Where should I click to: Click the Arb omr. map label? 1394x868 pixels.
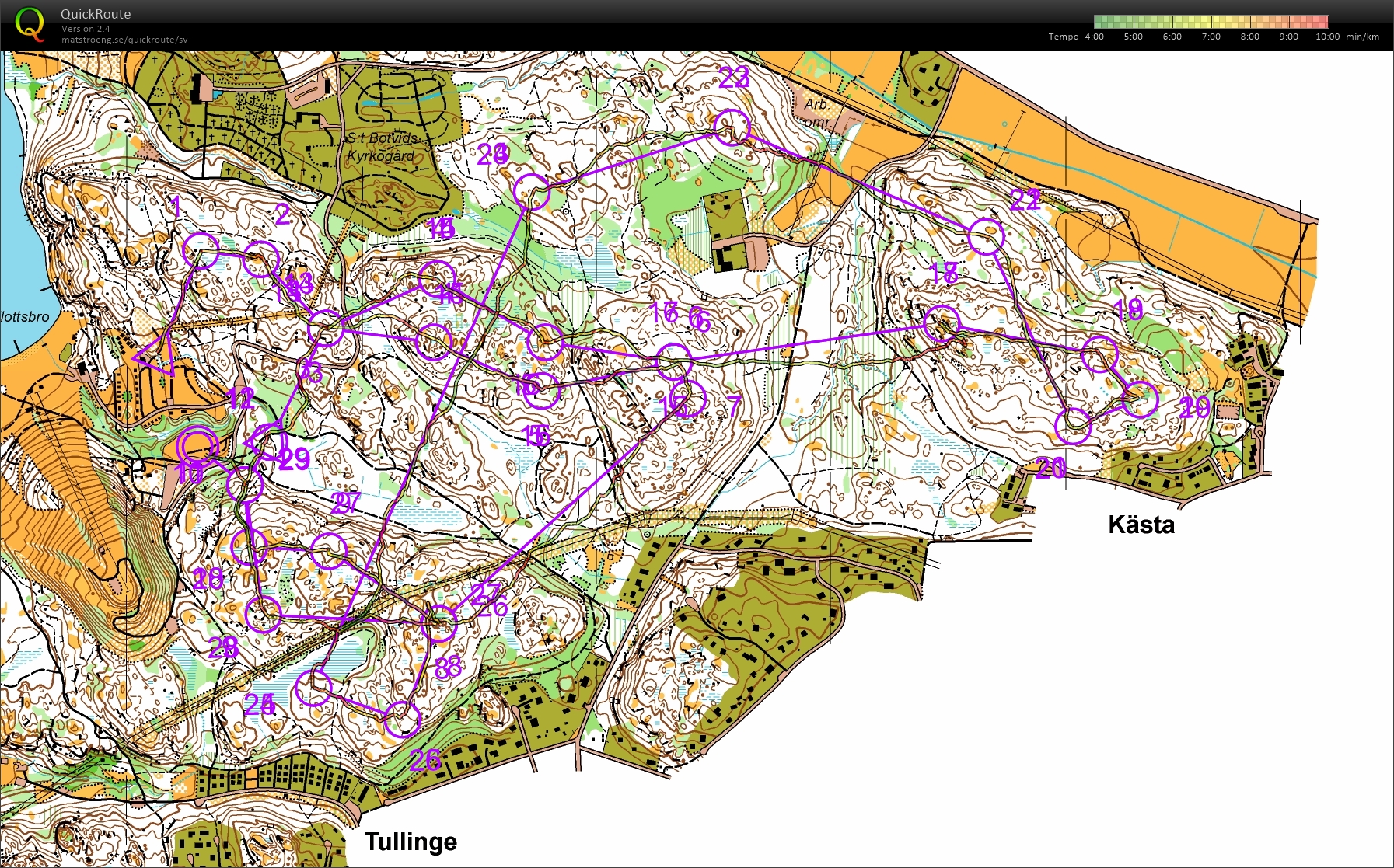817,113
